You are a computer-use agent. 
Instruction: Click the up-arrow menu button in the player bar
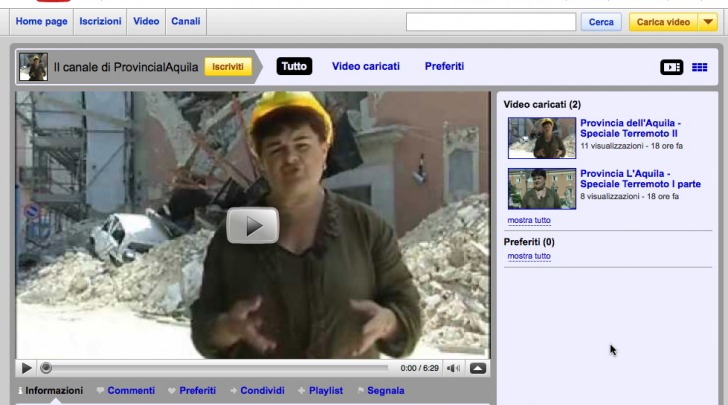tap(478, 368)
